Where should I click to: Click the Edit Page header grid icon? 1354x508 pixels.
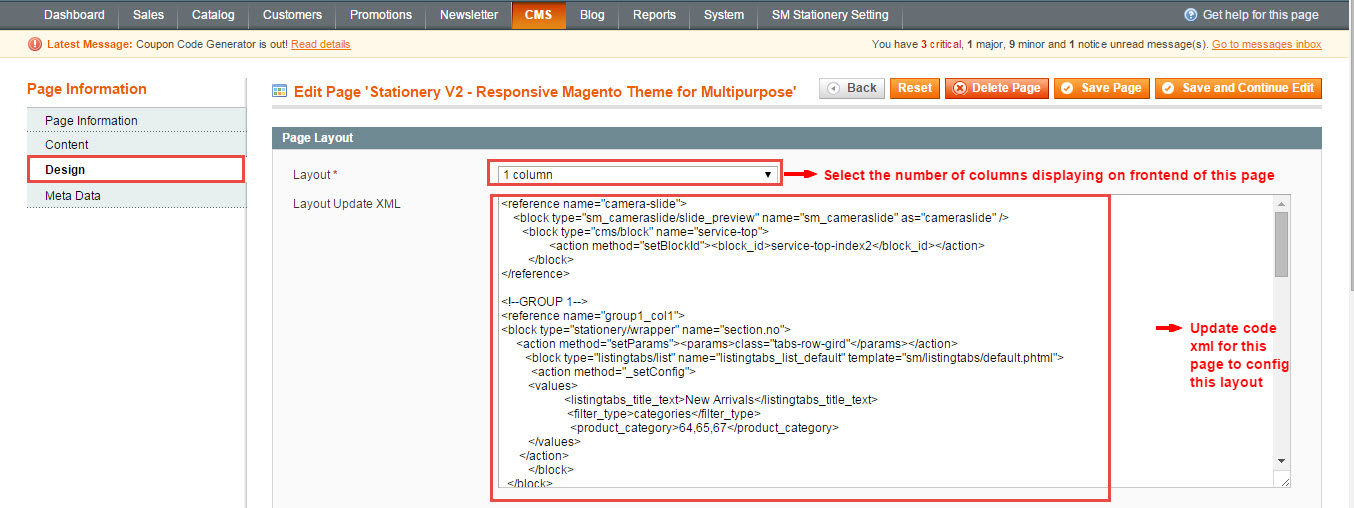pyautogui.click(x=280, y=91)
